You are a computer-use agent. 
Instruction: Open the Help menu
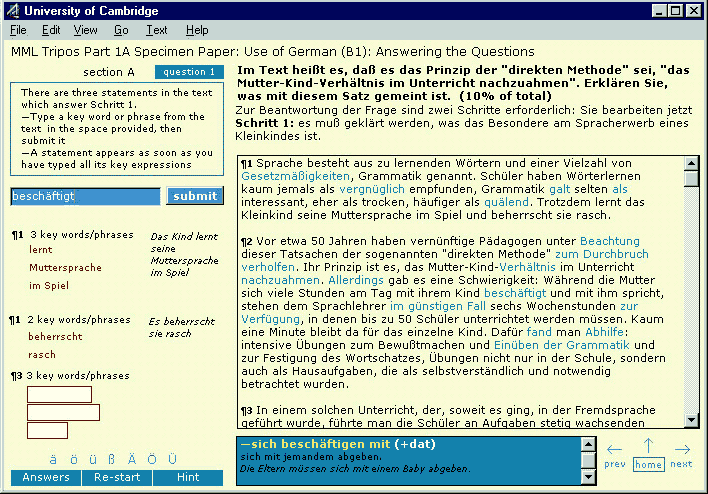point(197,30)
